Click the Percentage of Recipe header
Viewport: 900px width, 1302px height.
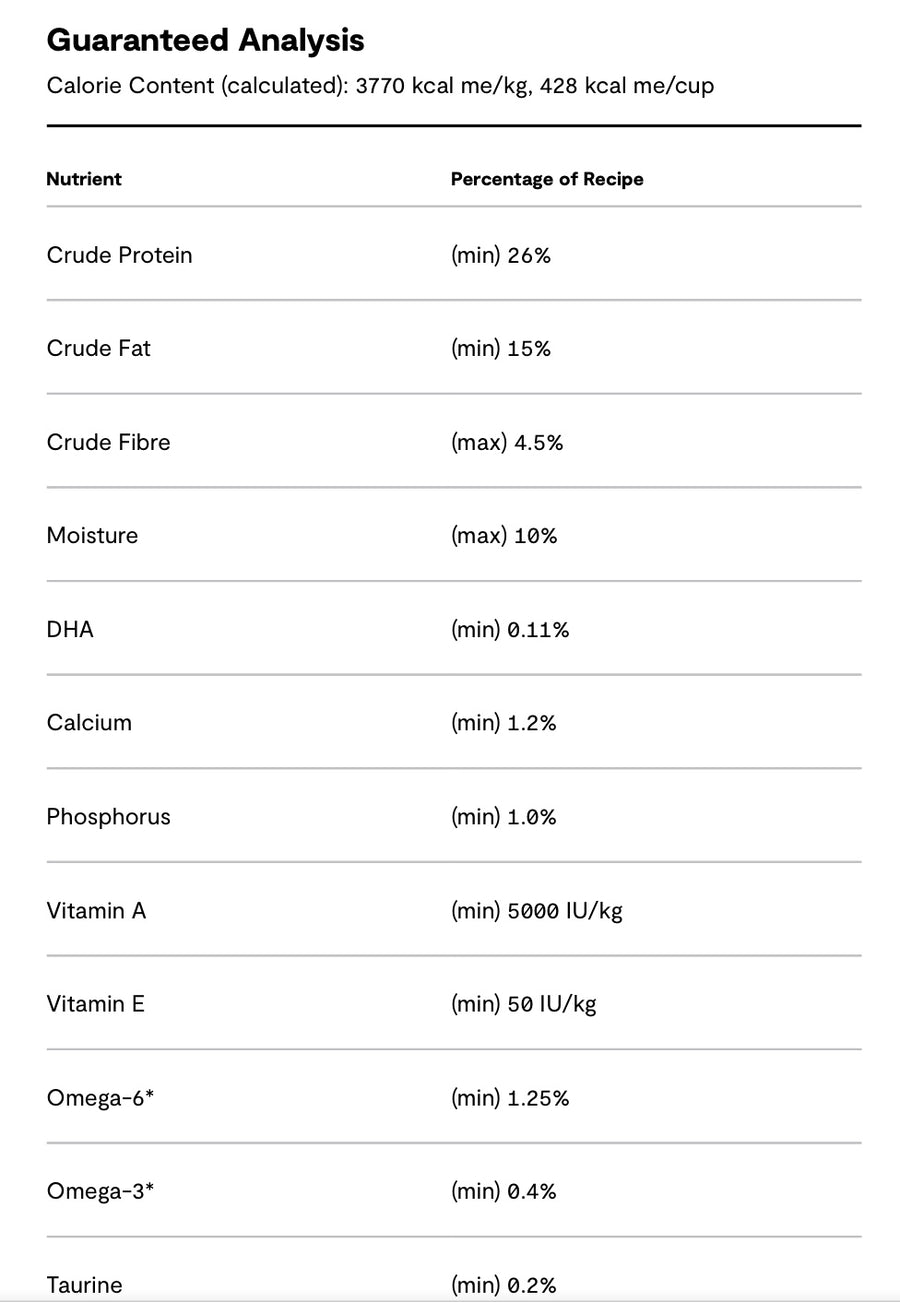click(x=547, y=179)
